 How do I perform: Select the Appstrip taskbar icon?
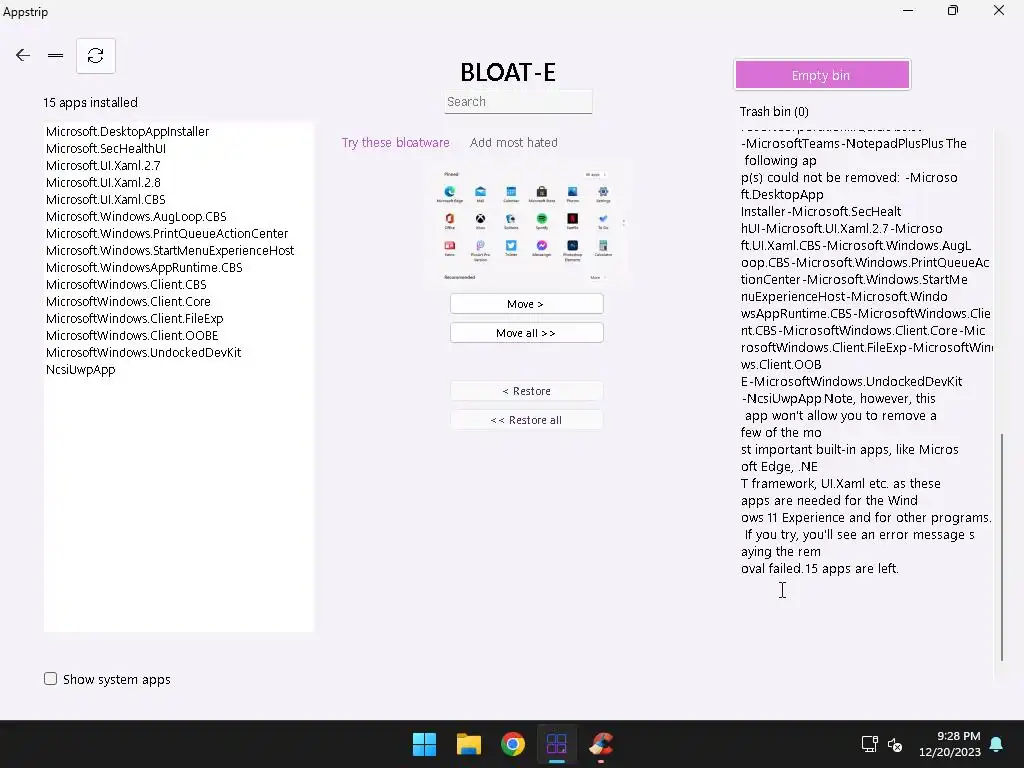pos(556,744)
